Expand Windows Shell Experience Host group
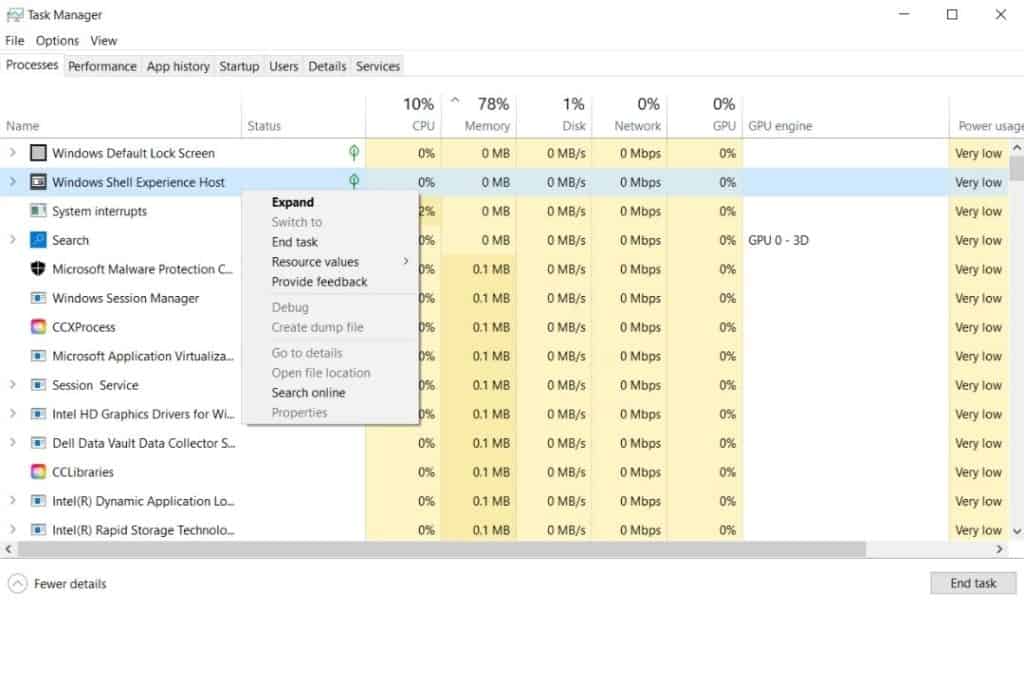This screenshot has height=683, width=1024. pos(12,182)
